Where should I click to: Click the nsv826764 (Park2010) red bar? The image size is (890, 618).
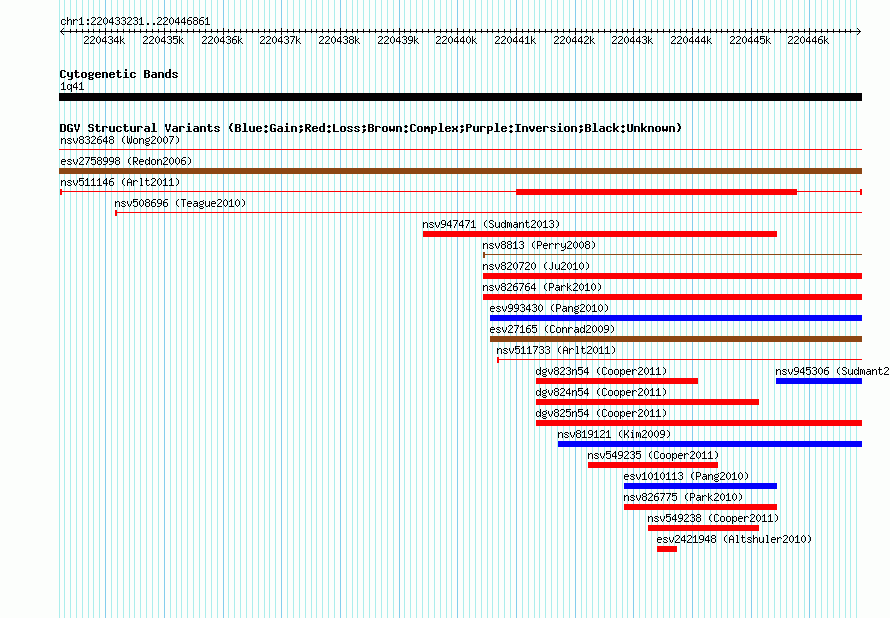[673, 297]
